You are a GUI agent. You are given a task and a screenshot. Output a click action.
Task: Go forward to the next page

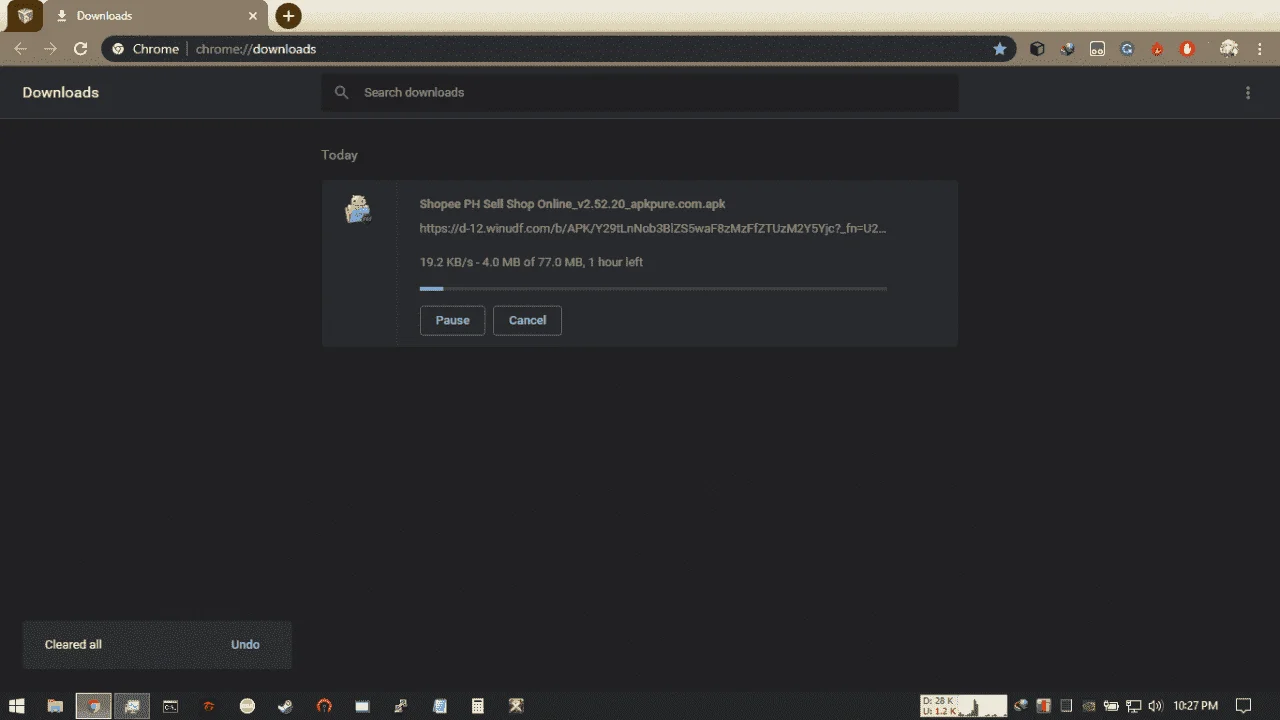click(50, 48)
